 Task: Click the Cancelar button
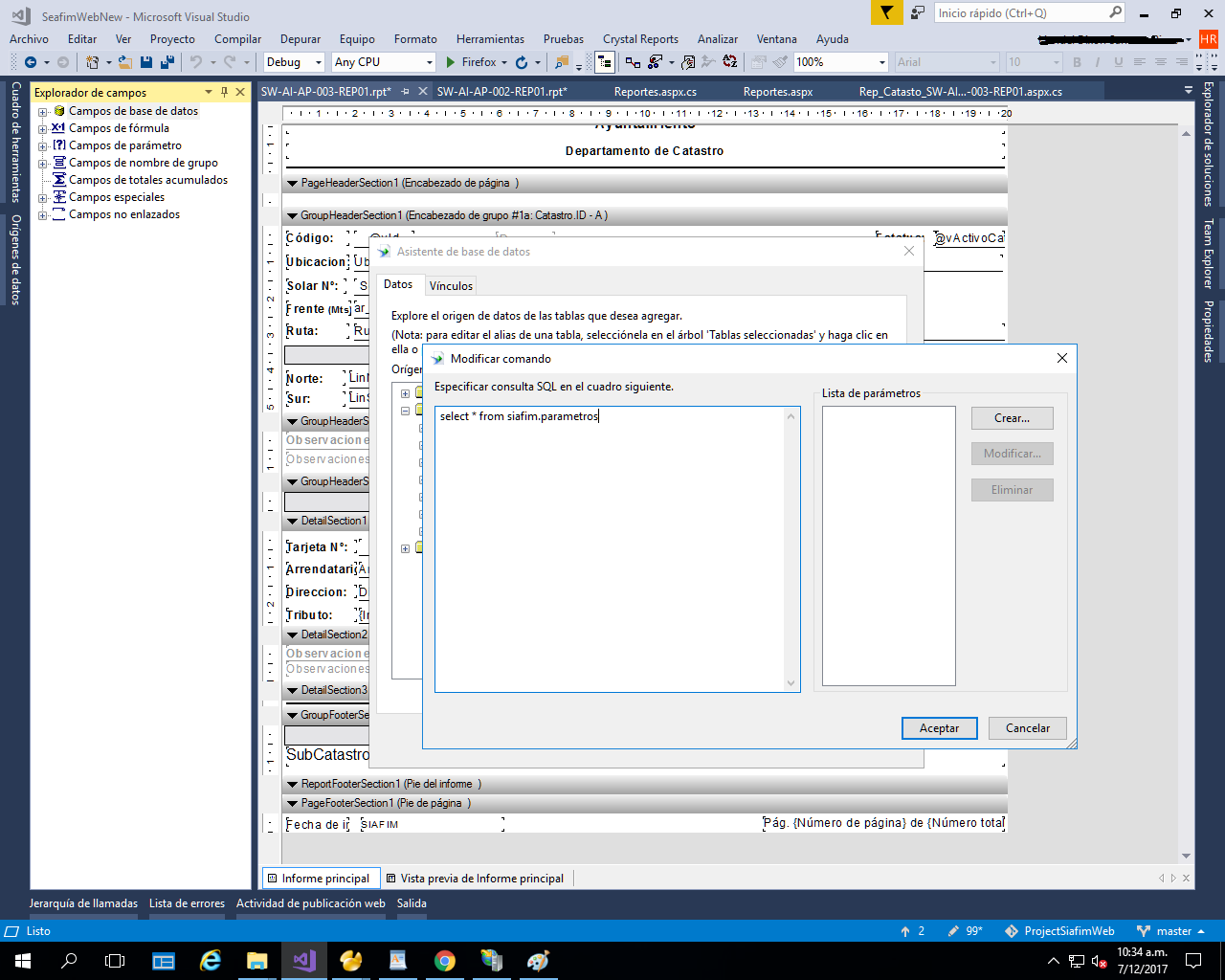[1028, 728]
